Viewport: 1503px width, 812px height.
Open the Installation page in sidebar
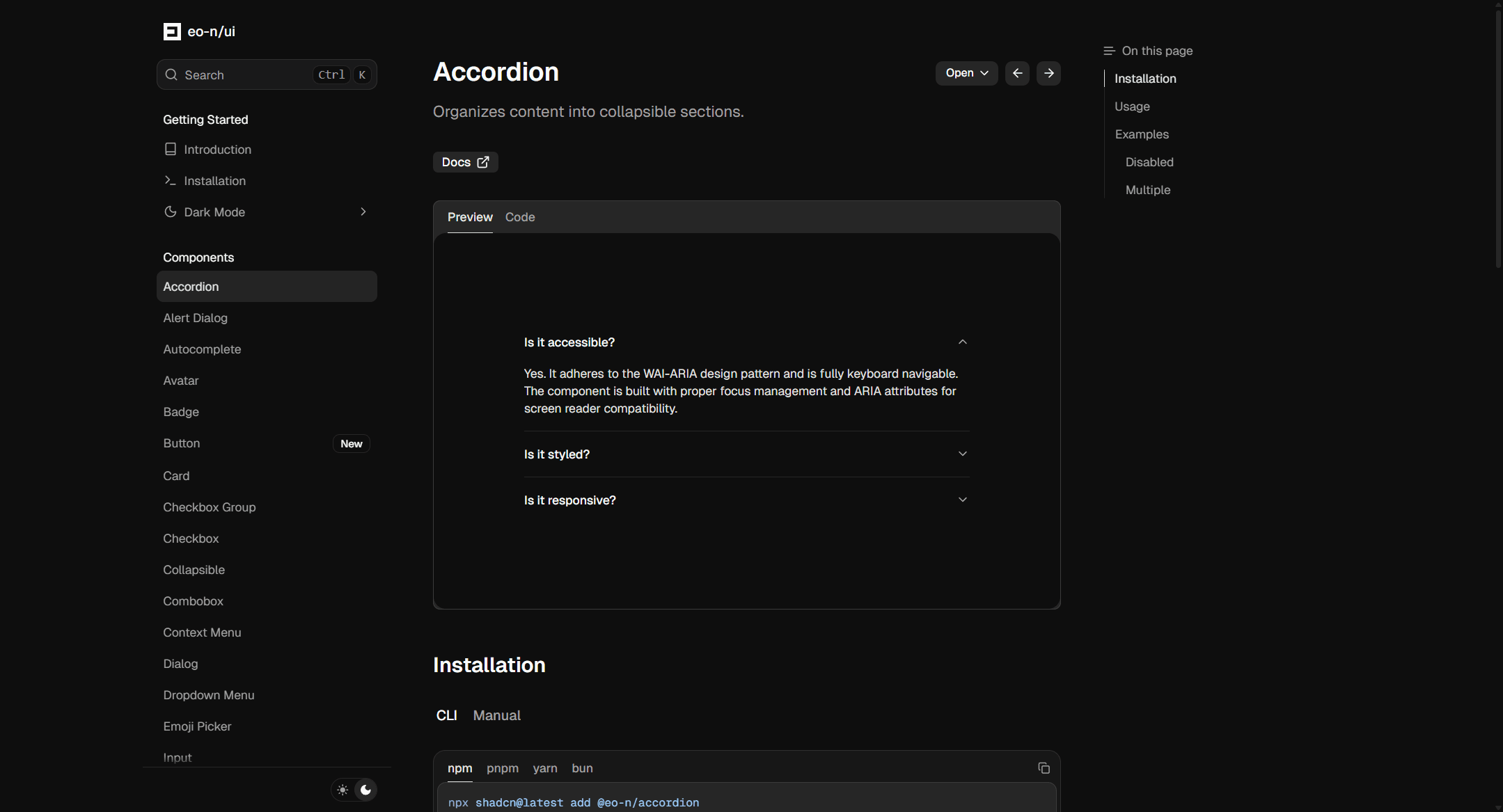click(x=267, y=180)
